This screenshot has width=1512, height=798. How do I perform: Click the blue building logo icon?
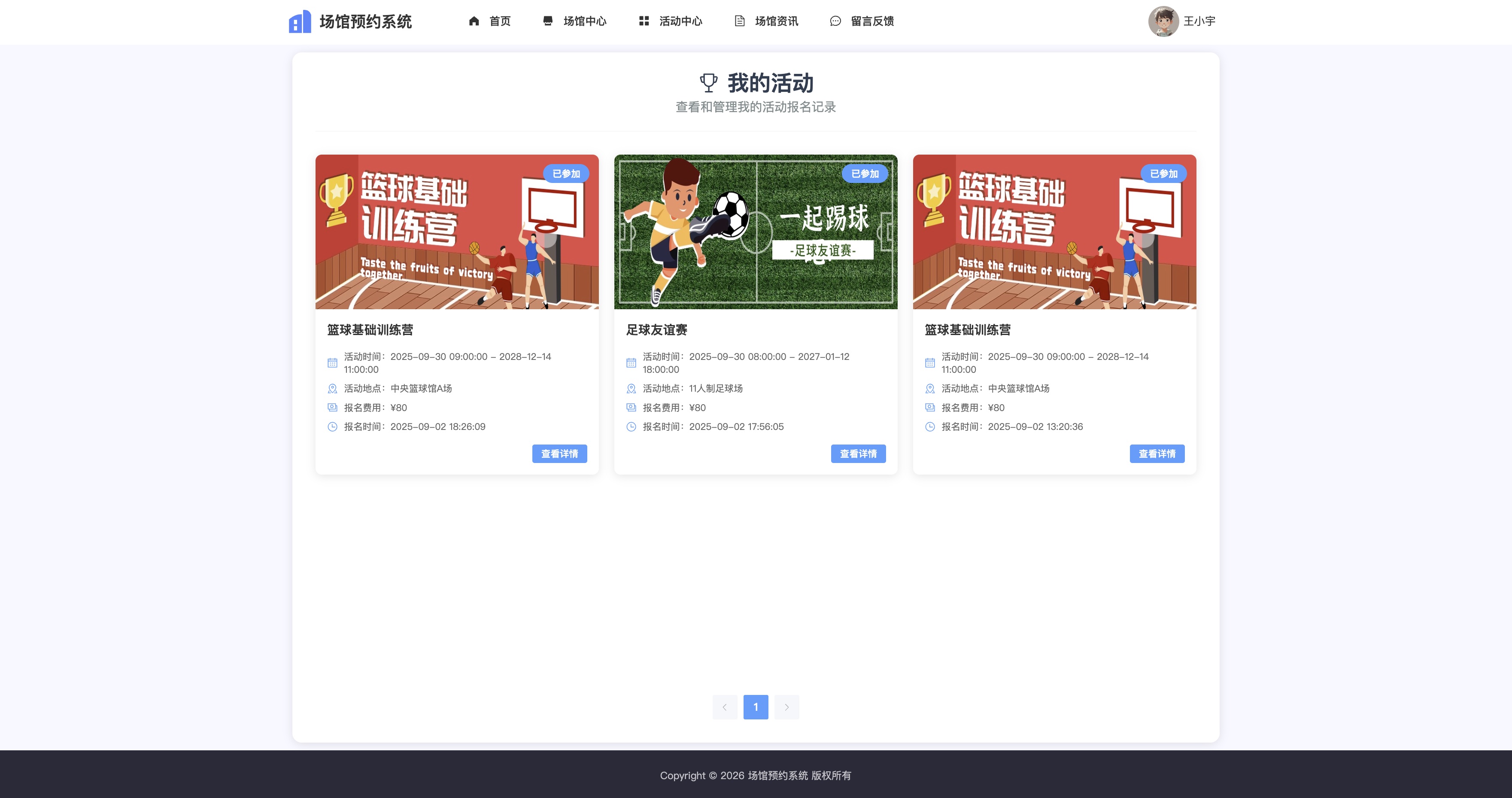pyautogui.click(x=300, y=22)
